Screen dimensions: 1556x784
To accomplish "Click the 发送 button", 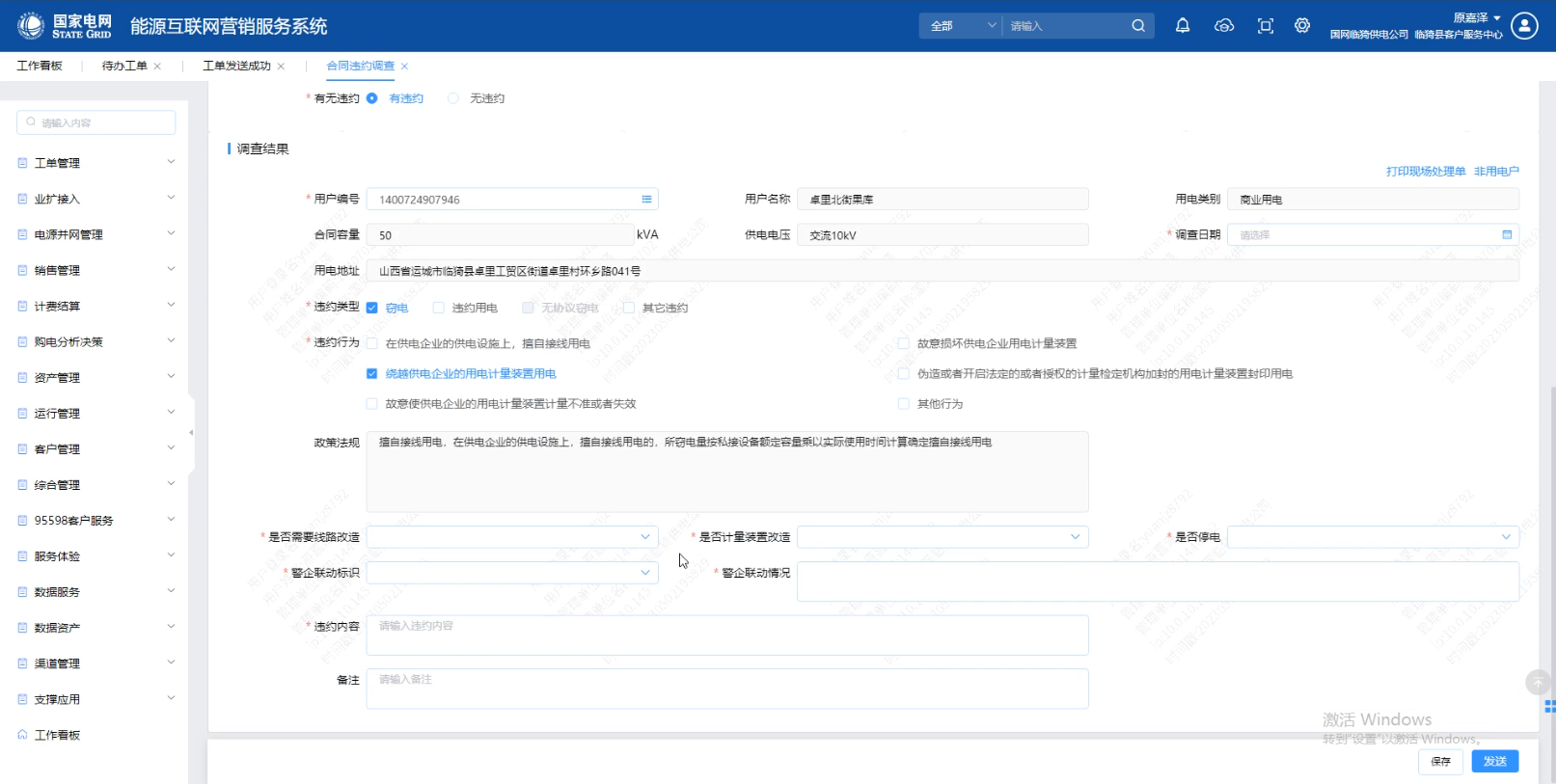I will pyautogui.click(x=1494, y=761).
